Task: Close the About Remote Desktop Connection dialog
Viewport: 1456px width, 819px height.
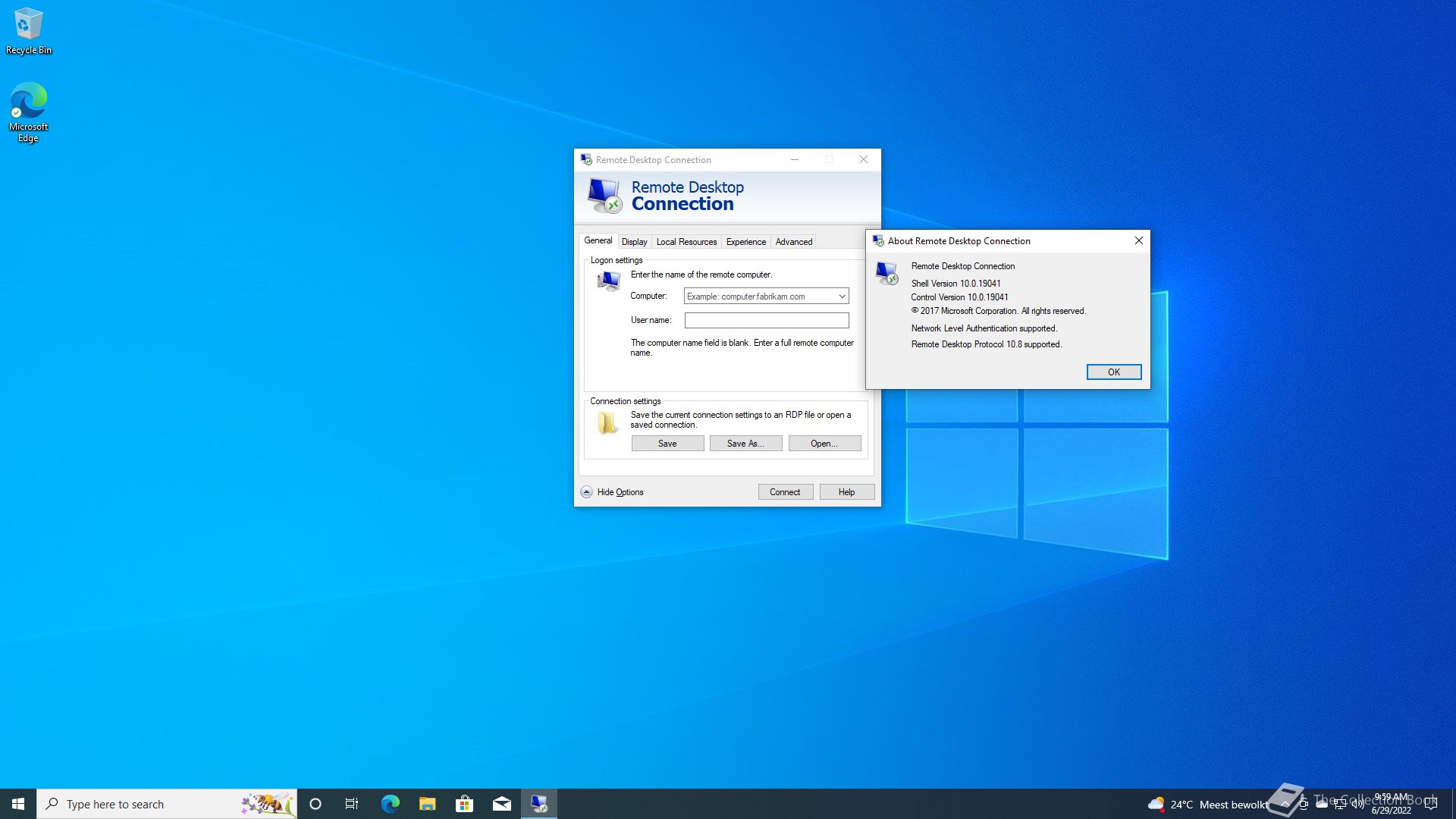Action: click(x=1138, y=241)
